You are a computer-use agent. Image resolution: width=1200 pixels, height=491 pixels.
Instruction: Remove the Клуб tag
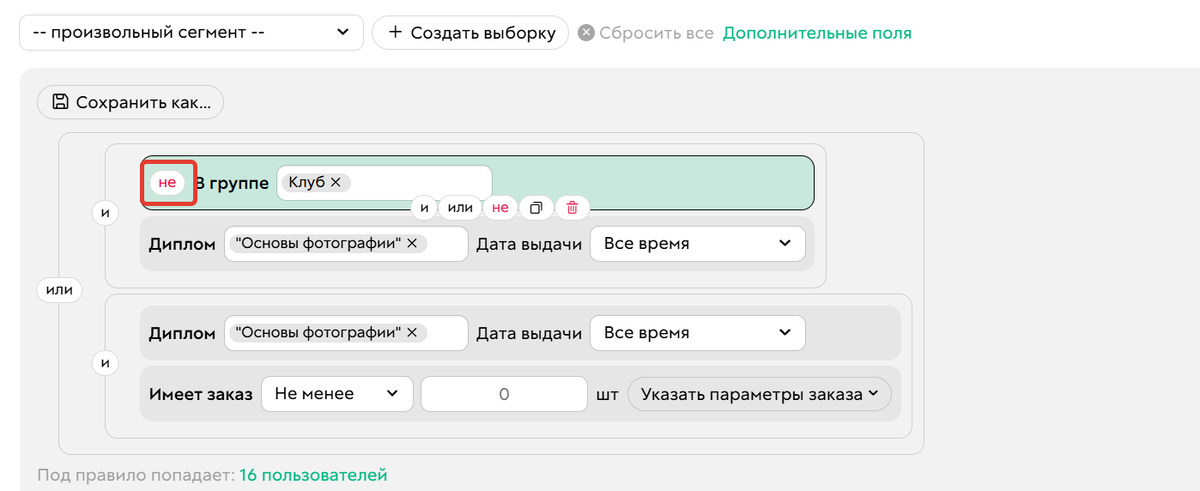[336, 182]
